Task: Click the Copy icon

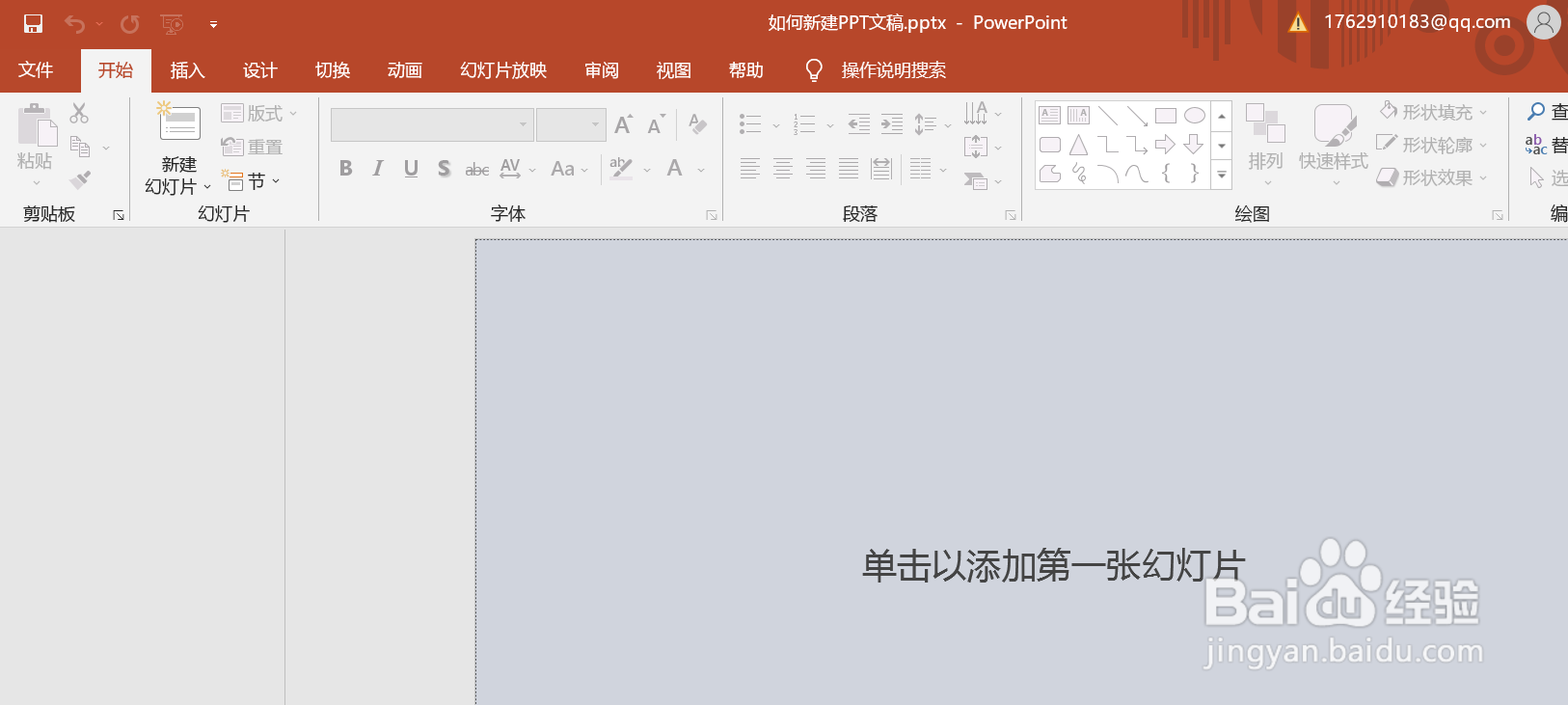Action: tap(80, 148)
